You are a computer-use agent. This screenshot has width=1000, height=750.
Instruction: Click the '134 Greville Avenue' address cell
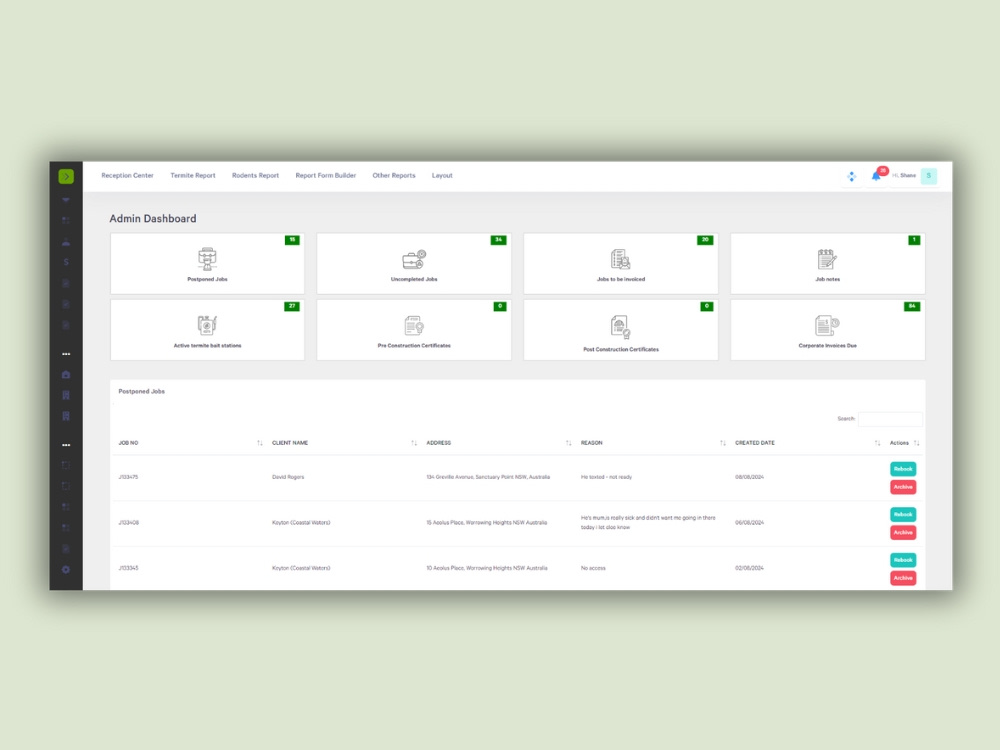(x=488, y=477)
